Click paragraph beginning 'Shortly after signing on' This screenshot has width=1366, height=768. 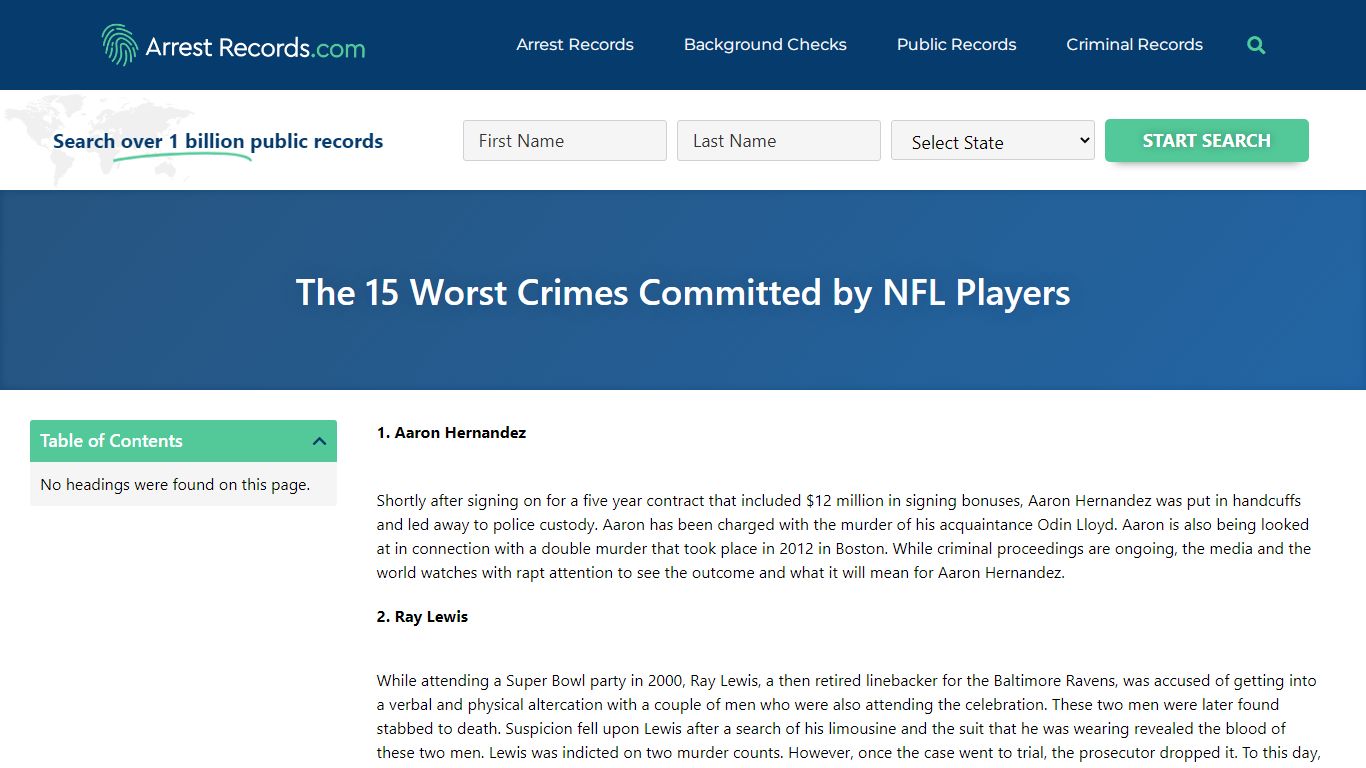click(x=844, y=537)
